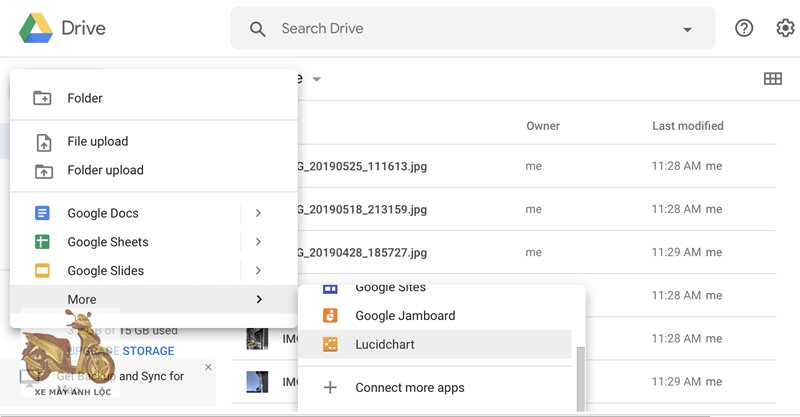
Task: Click the plus icon beside Connect more apps
Action: [330, 387]
